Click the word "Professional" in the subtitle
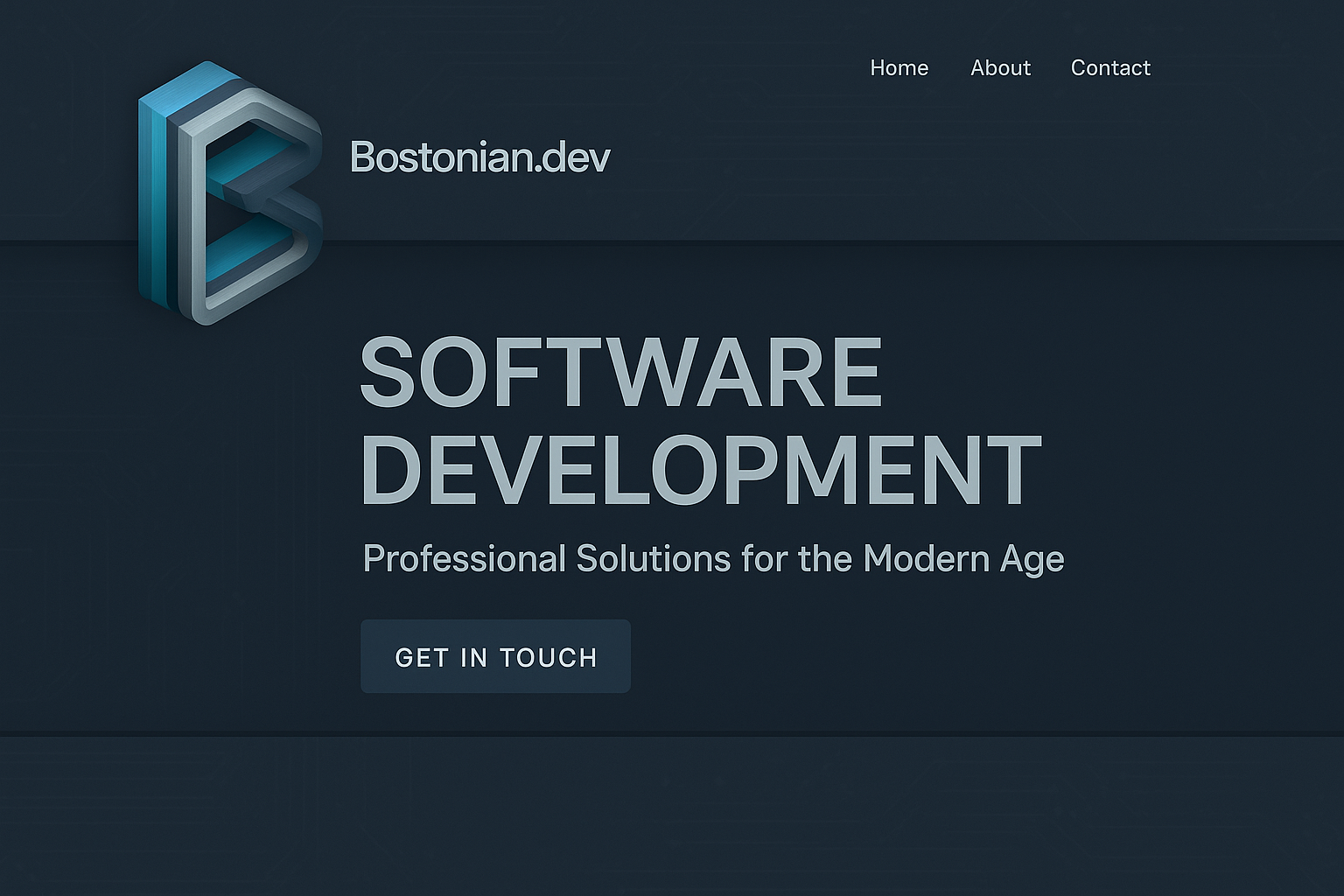This screenshot has height=896, width=1344. pyautogui.click(x=464, y=559)
